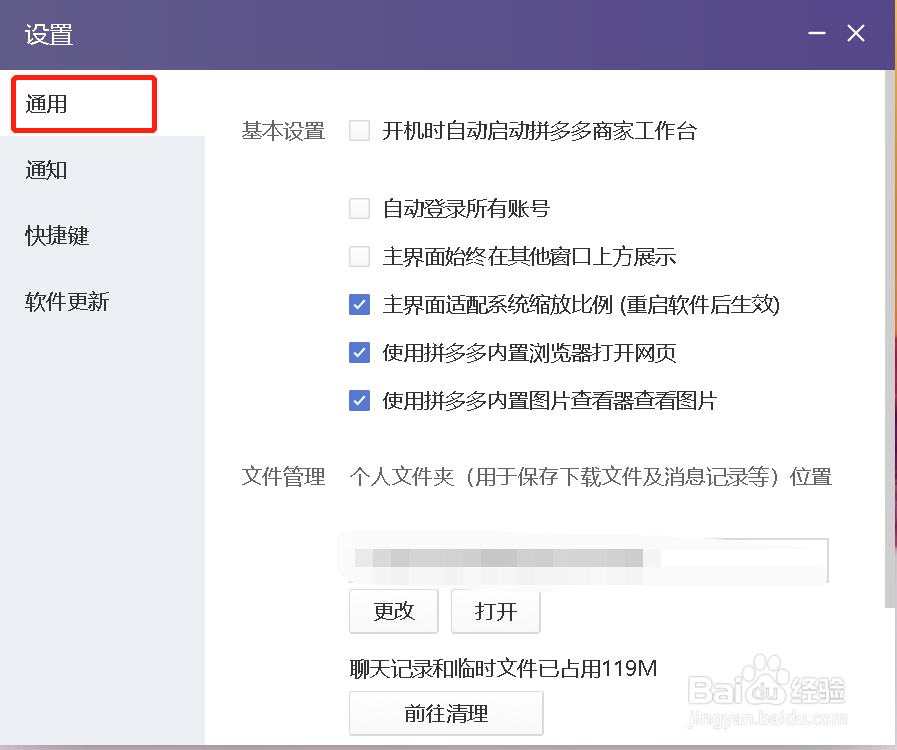Screen dimensions: 897x750
Task: Enable 主界面始终在其他窗口上方展示
Action: pyautogui.click(x=359, y=256)
